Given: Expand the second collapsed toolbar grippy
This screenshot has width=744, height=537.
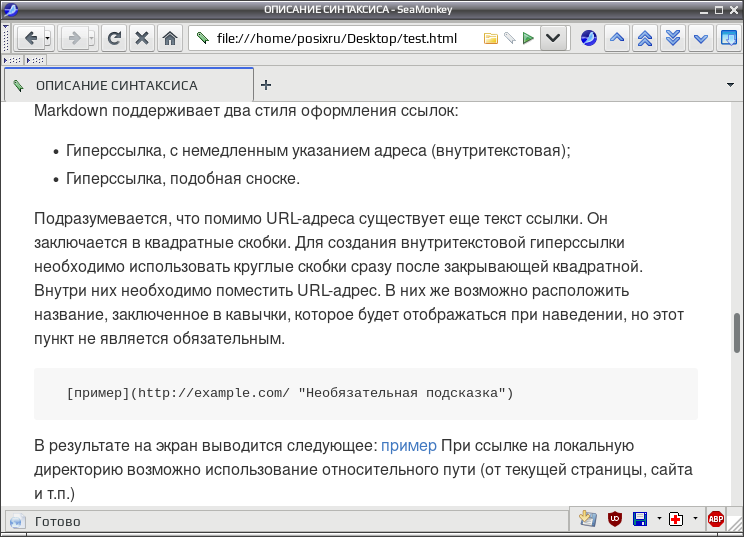Looking at the screenshot, I should 36,60.
